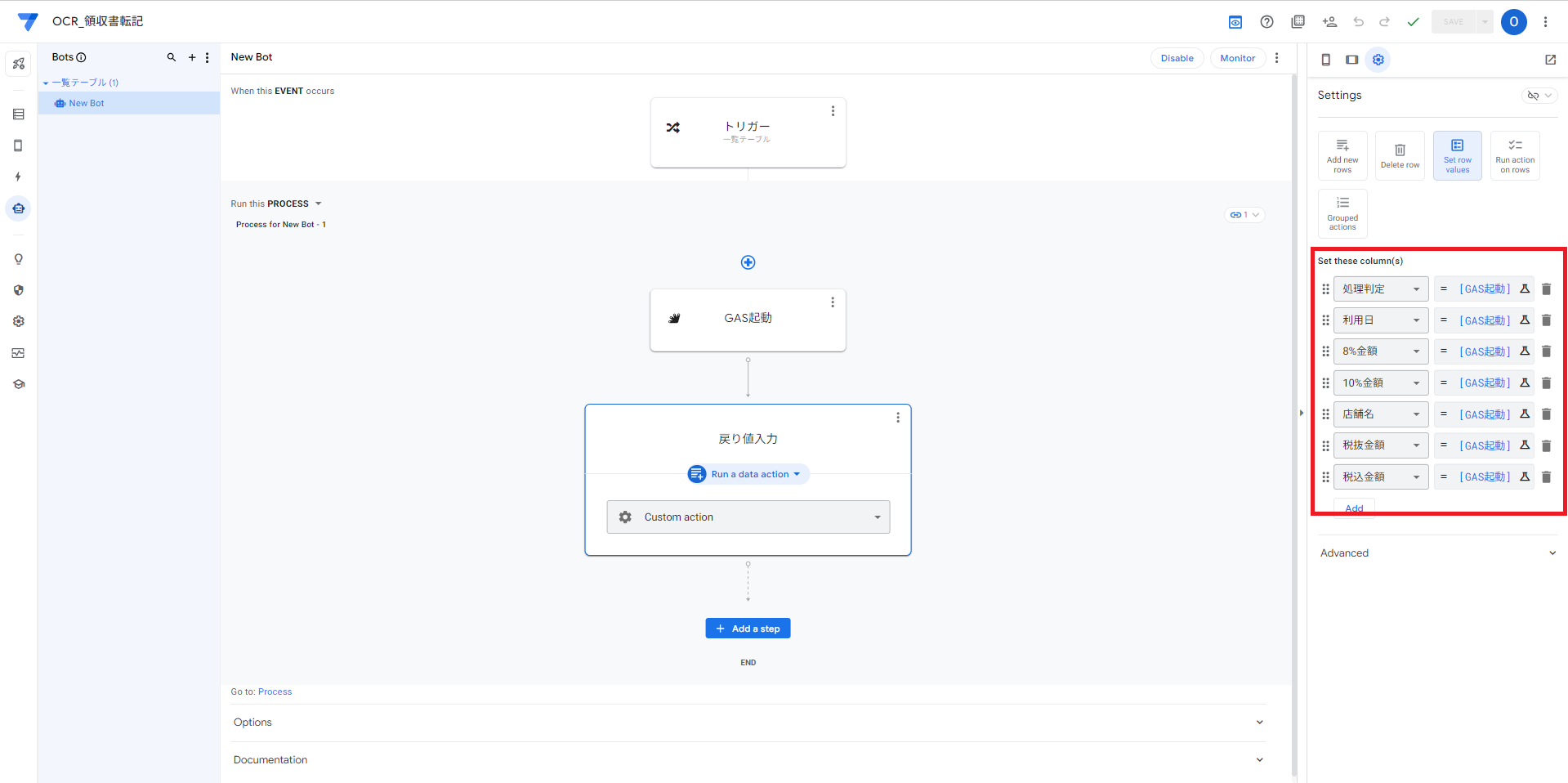The image size is (1568, 783).
Task: Open the Settings gear in sidebar
Action: 19,321
